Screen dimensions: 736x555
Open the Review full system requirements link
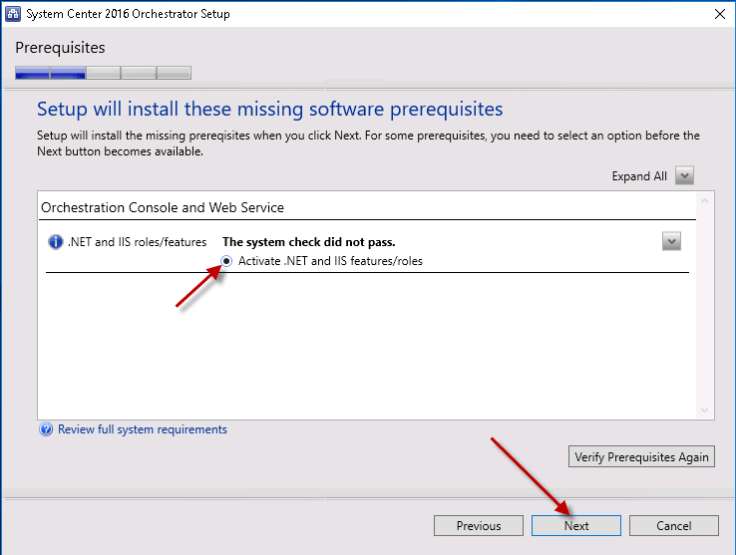pyautogui.click(x=142, y=430)
